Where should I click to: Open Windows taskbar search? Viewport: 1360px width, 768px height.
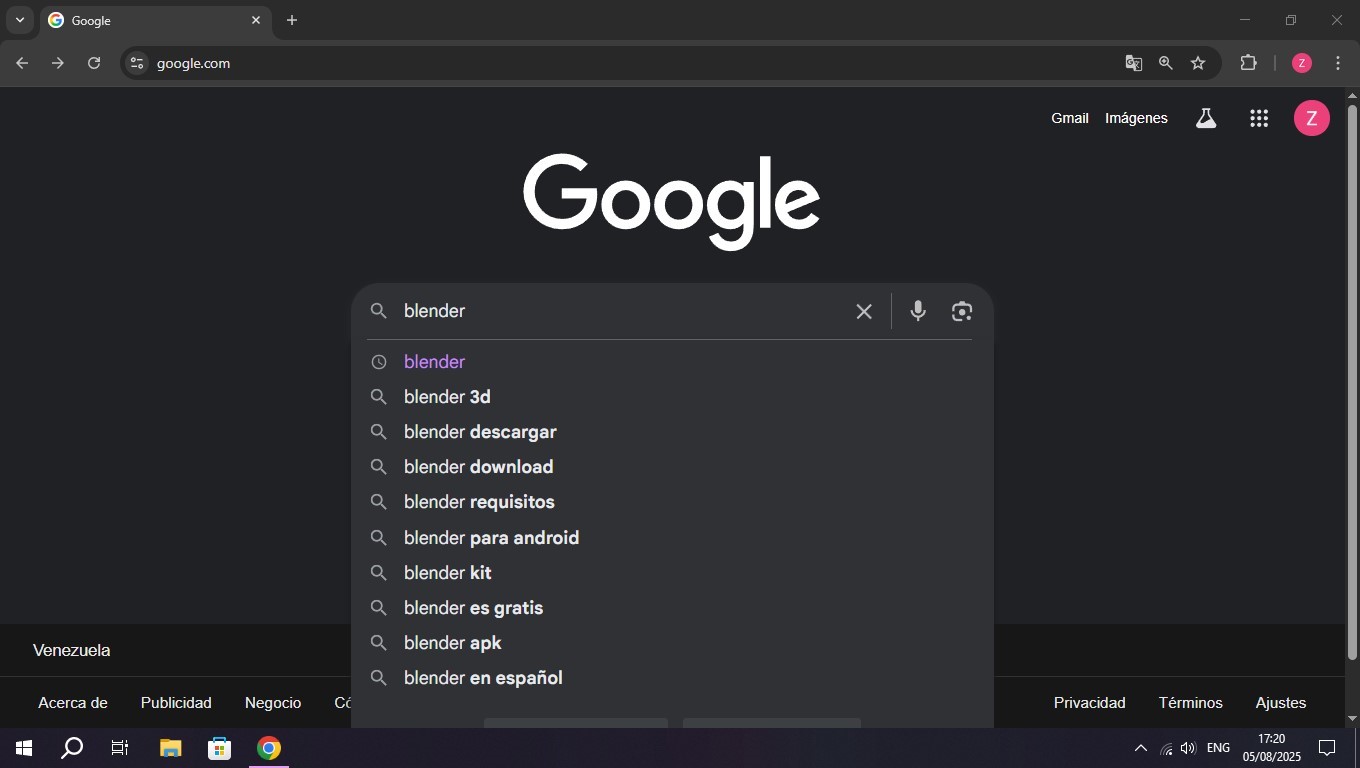click(x=71, y=748)
